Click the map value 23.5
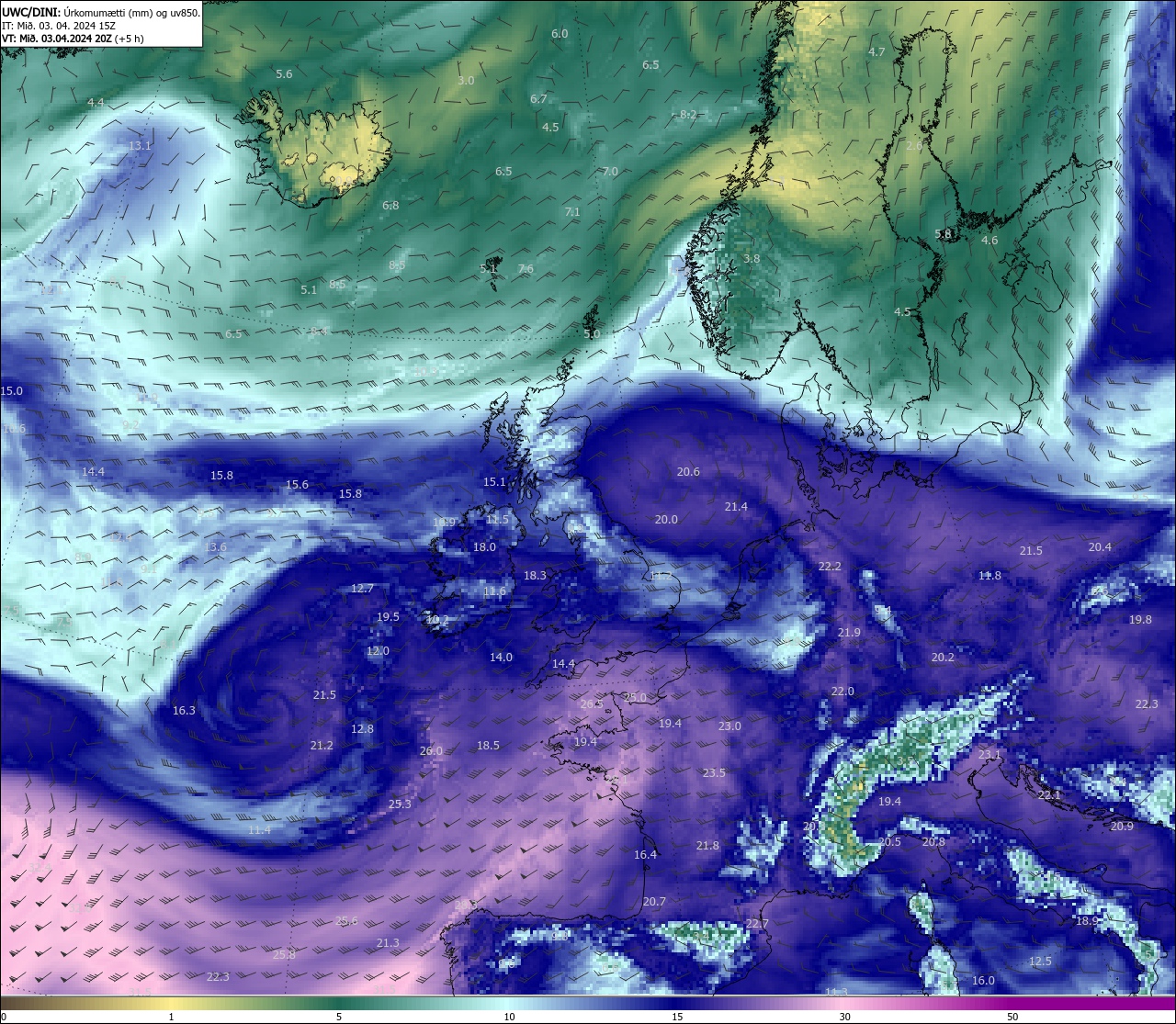 714,772
